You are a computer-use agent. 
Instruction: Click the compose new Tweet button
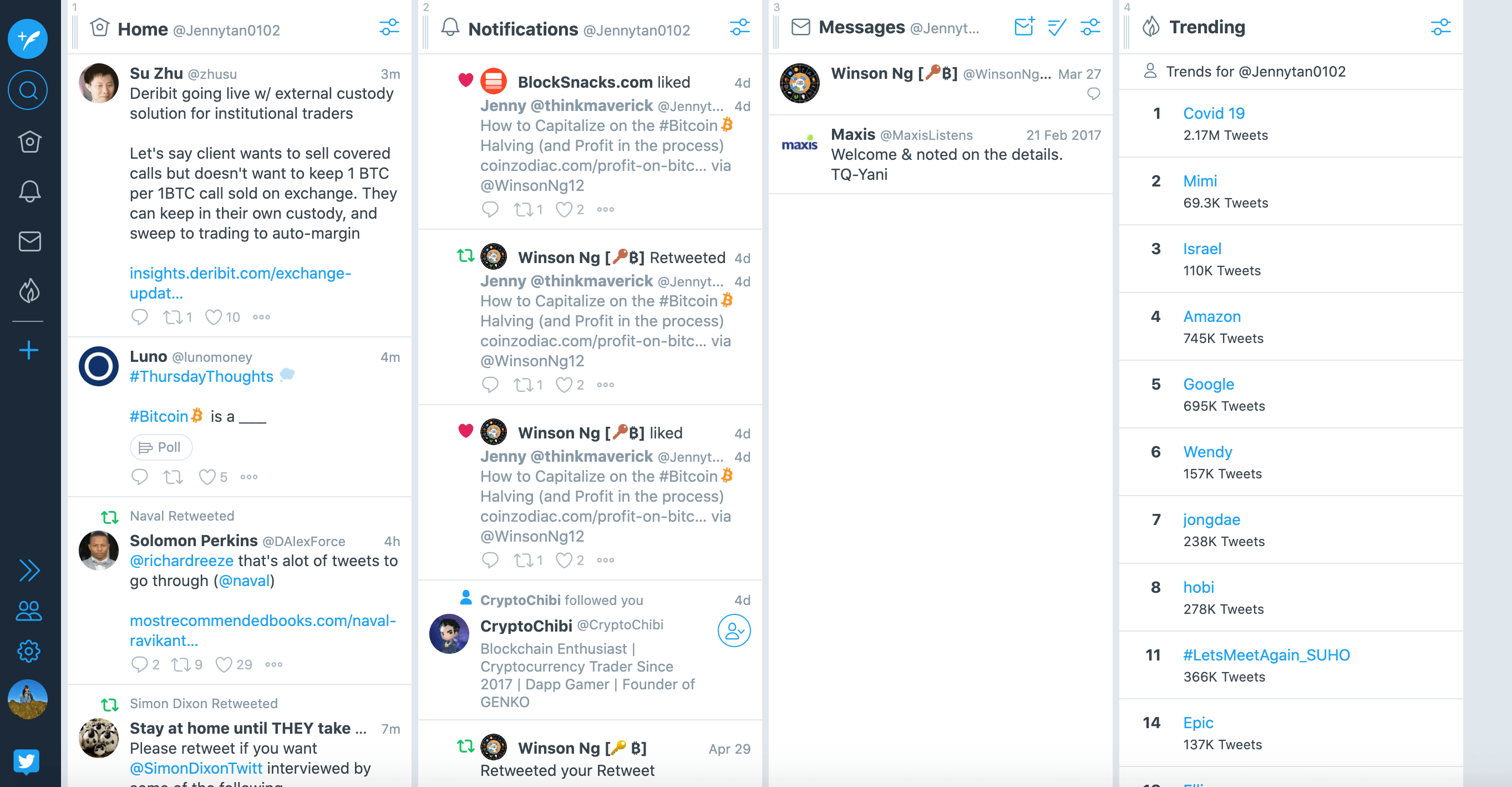28,39
